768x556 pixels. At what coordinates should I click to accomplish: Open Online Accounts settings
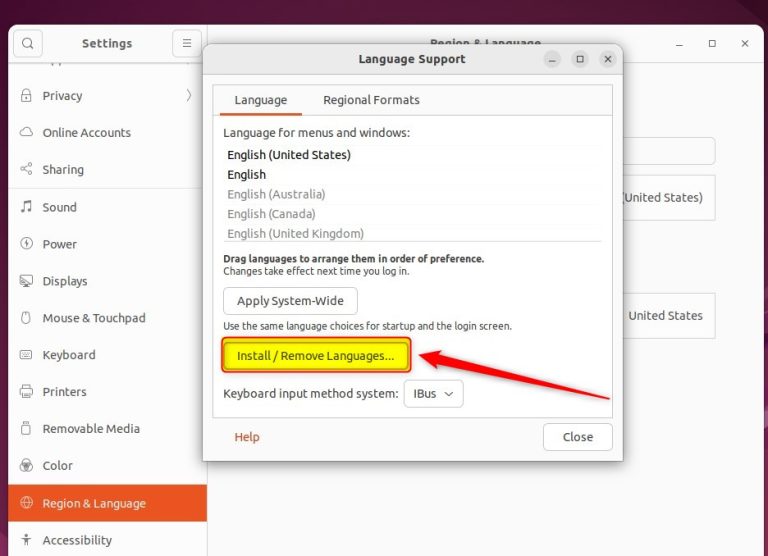[x=107, y=132]
